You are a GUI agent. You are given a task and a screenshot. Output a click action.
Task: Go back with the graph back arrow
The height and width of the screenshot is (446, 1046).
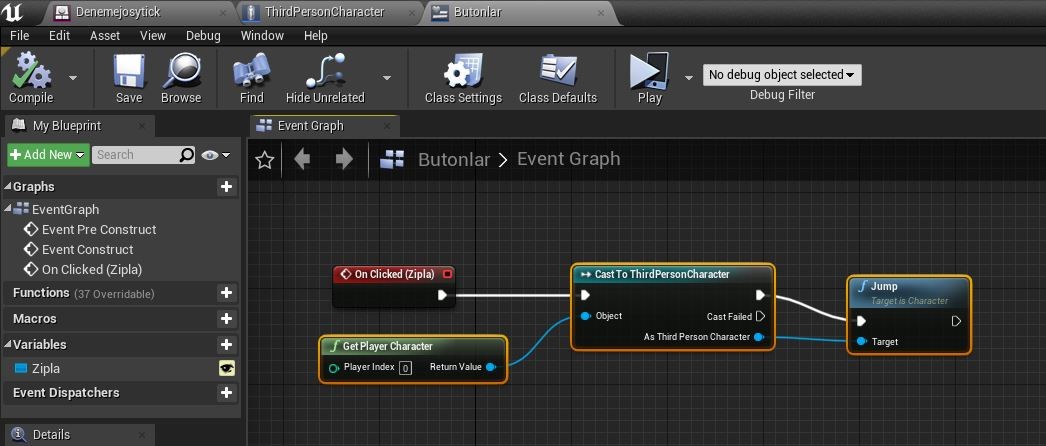click(x=302, y=159)
